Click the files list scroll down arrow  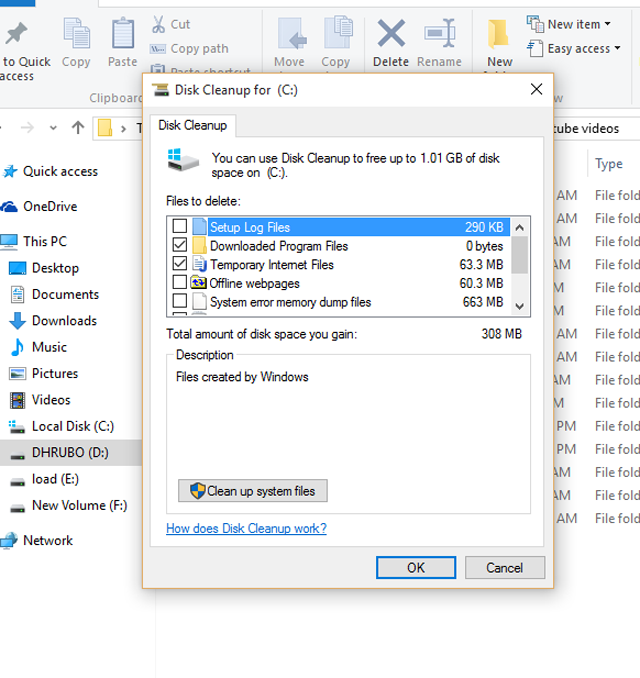coord(520,306)
